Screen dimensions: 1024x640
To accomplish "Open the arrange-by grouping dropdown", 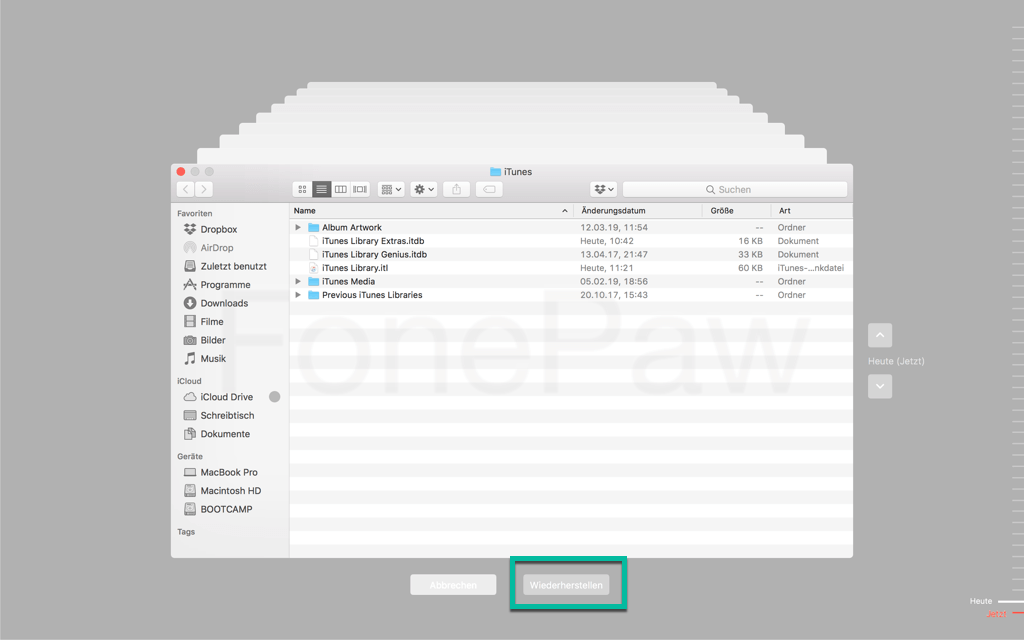I will click(x=391, y=189).
